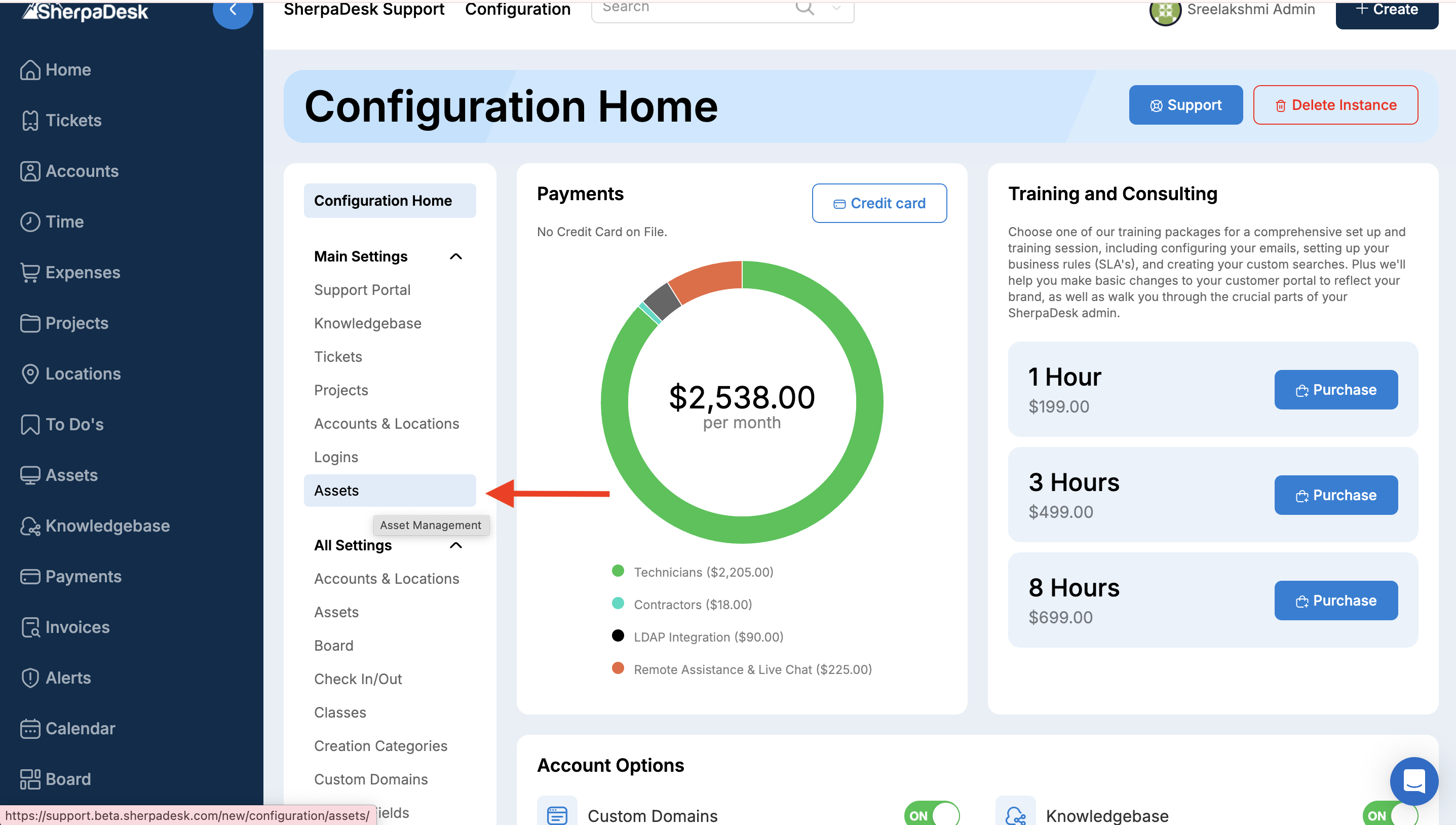Click the green Technicians legend dot
The width and height of the screenshot is (1456, 825).
tap(618, 571)
